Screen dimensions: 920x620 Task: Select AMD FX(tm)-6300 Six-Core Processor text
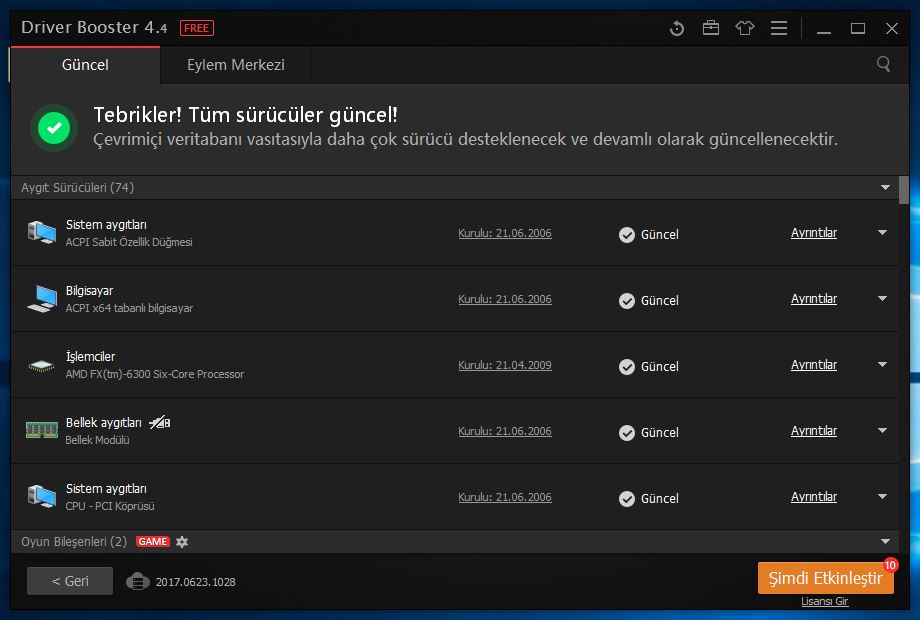point(154,374)
